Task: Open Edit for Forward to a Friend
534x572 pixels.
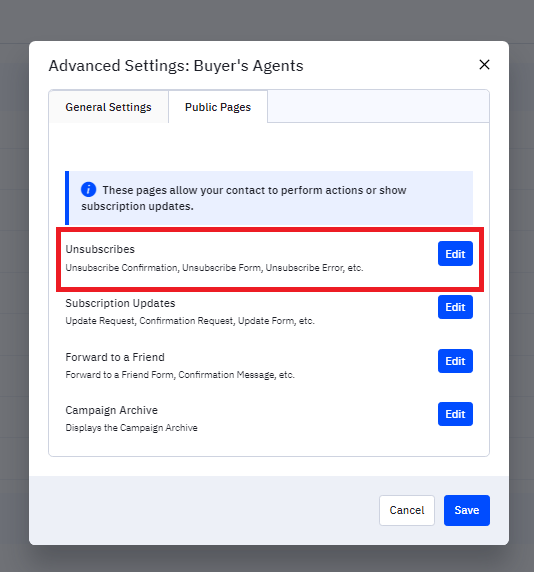Action: coord(455,361)
